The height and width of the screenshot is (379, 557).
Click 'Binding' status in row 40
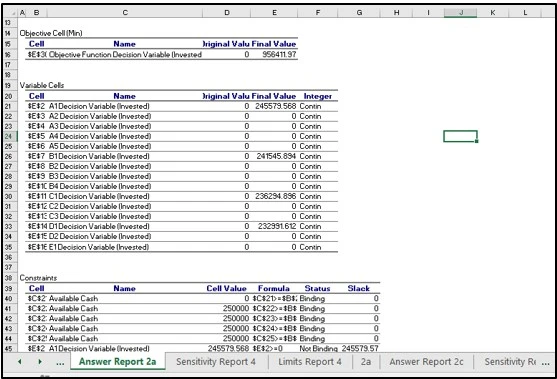312,298
